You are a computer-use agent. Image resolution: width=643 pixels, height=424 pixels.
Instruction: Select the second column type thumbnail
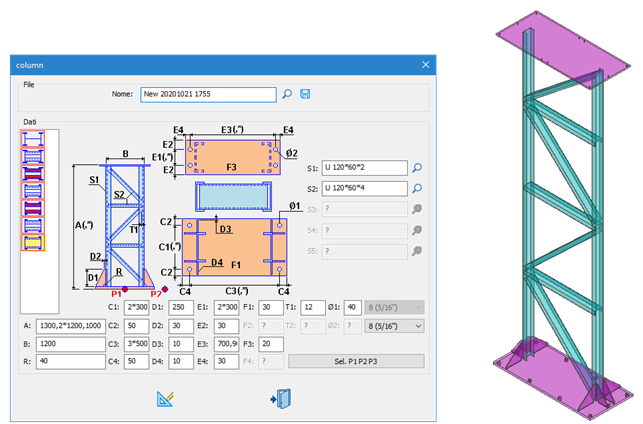(x=33, y=157)
